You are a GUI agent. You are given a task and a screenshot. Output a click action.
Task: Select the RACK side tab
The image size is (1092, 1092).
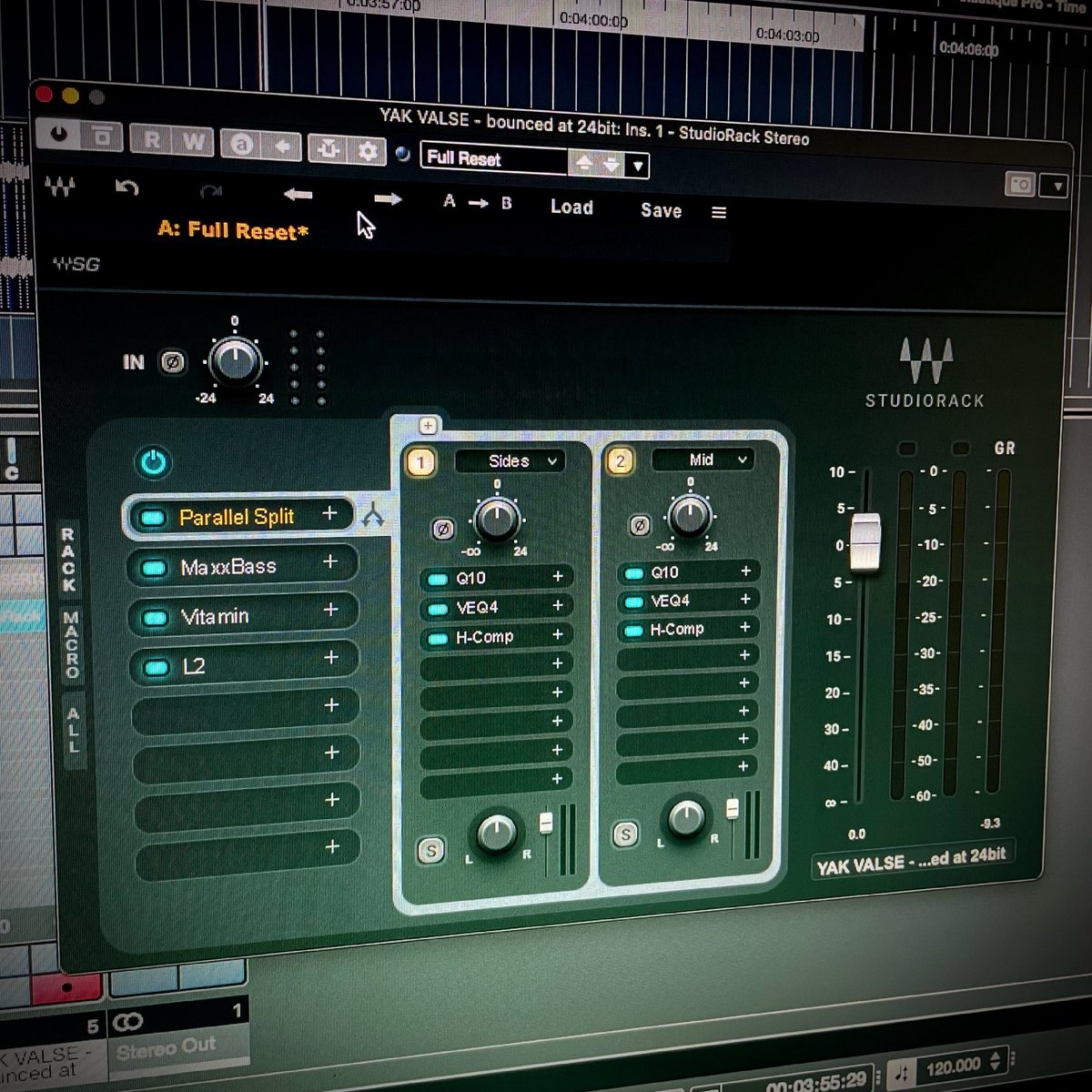click(69, 560)
